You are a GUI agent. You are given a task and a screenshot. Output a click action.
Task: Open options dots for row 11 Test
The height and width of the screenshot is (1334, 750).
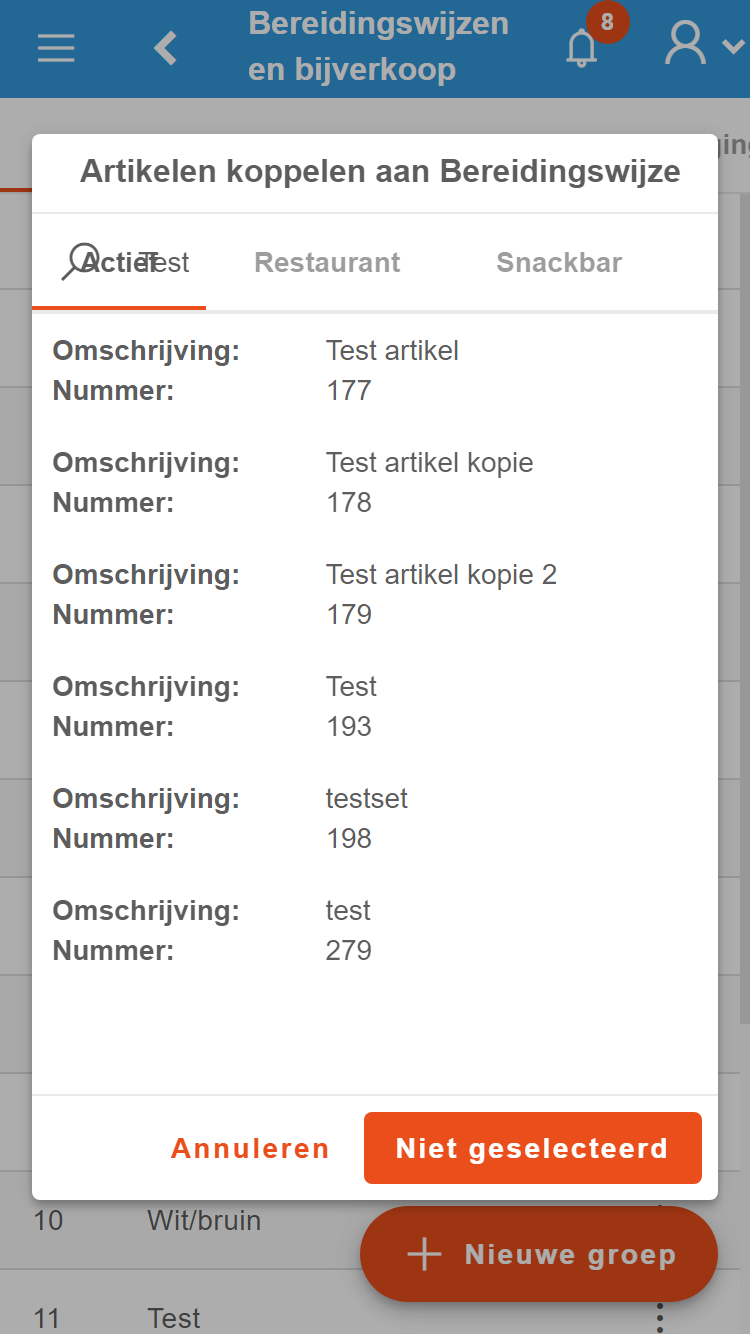660,1317
